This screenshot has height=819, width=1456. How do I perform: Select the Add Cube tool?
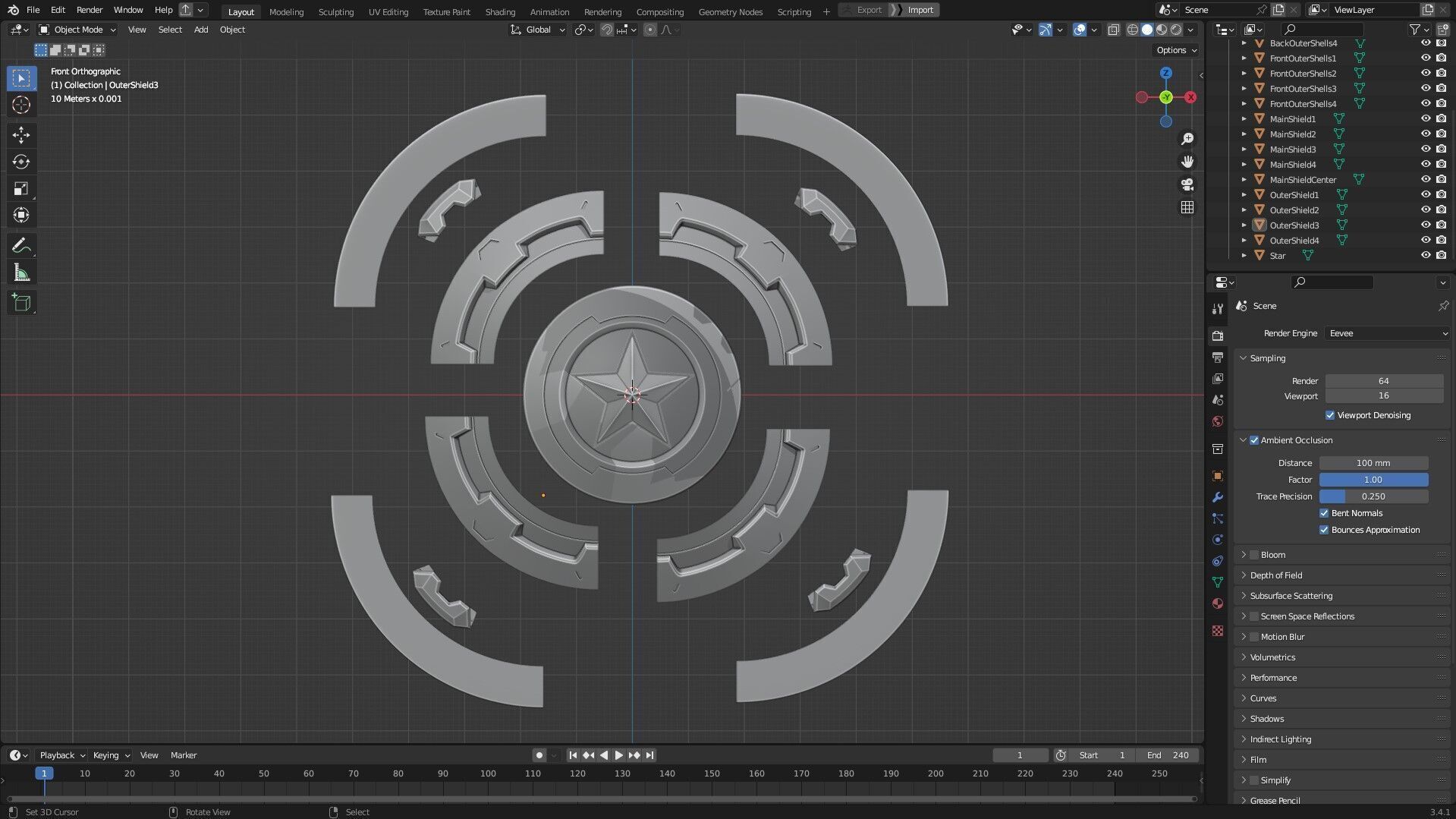[21, 303]
